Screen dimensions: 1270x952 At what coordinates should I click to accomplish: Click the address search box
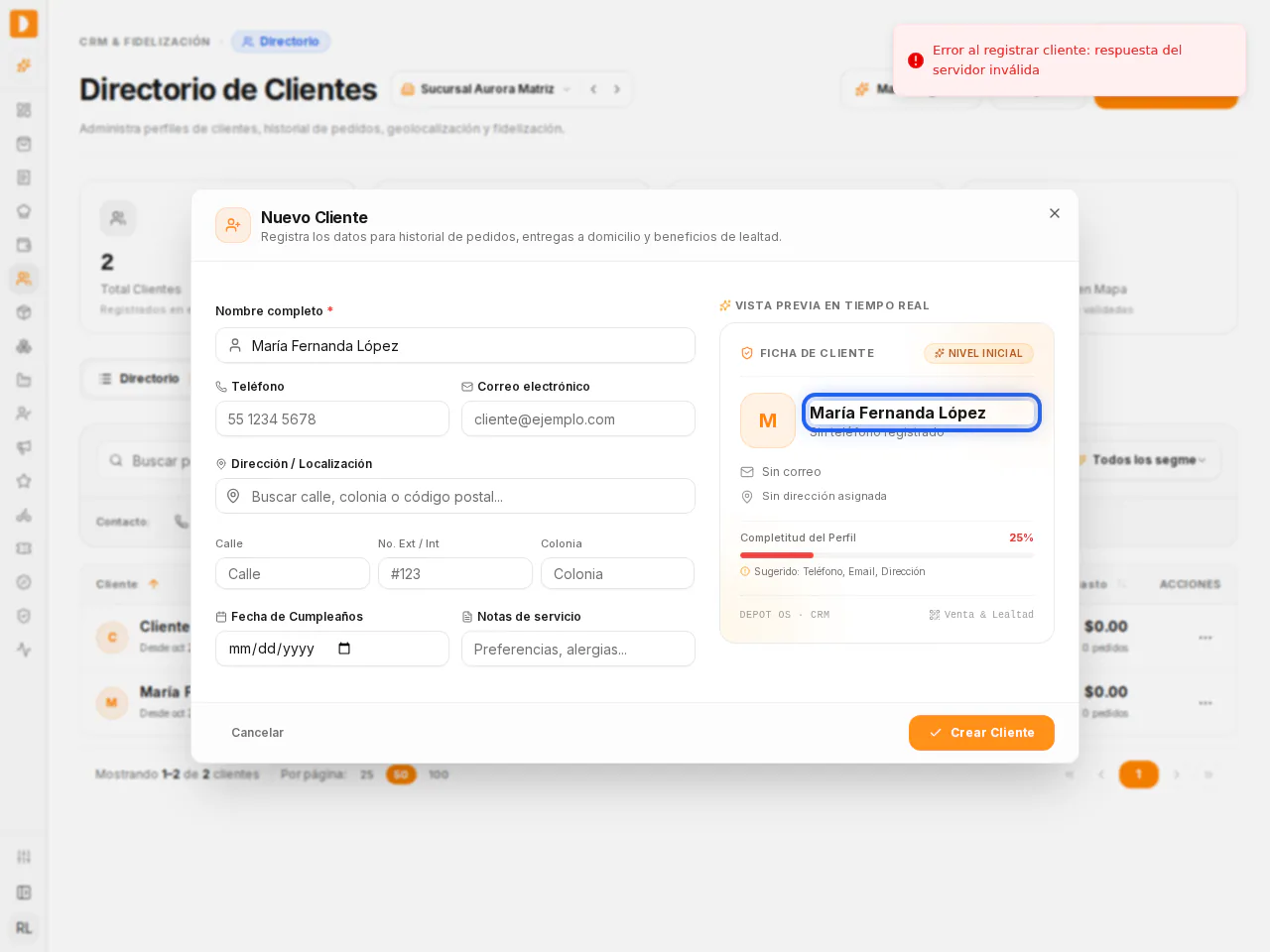tap(455, 496)
